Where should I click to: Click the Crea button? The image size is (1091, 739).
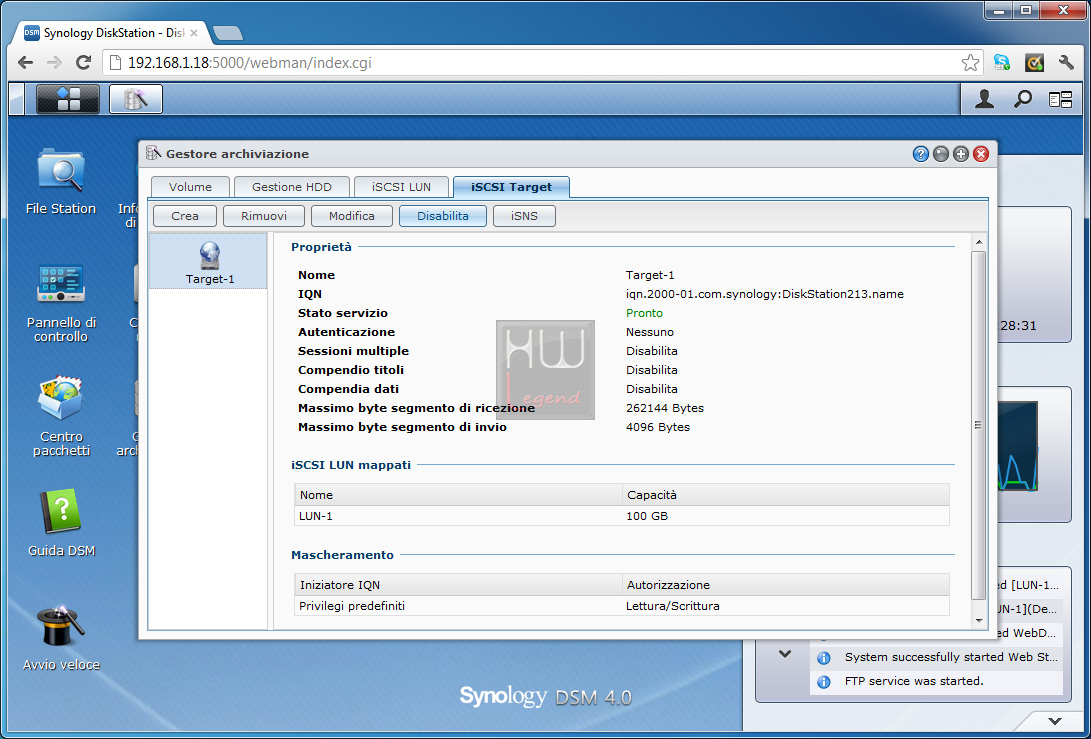click(185, 216)
